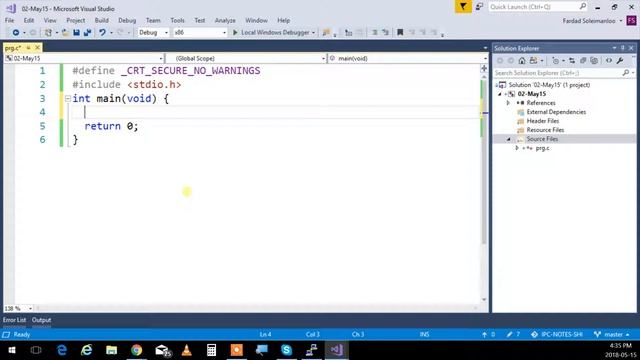The image size is (640, 360).
Task: Open the Debug menu
Action: click(x=127, y=20)
